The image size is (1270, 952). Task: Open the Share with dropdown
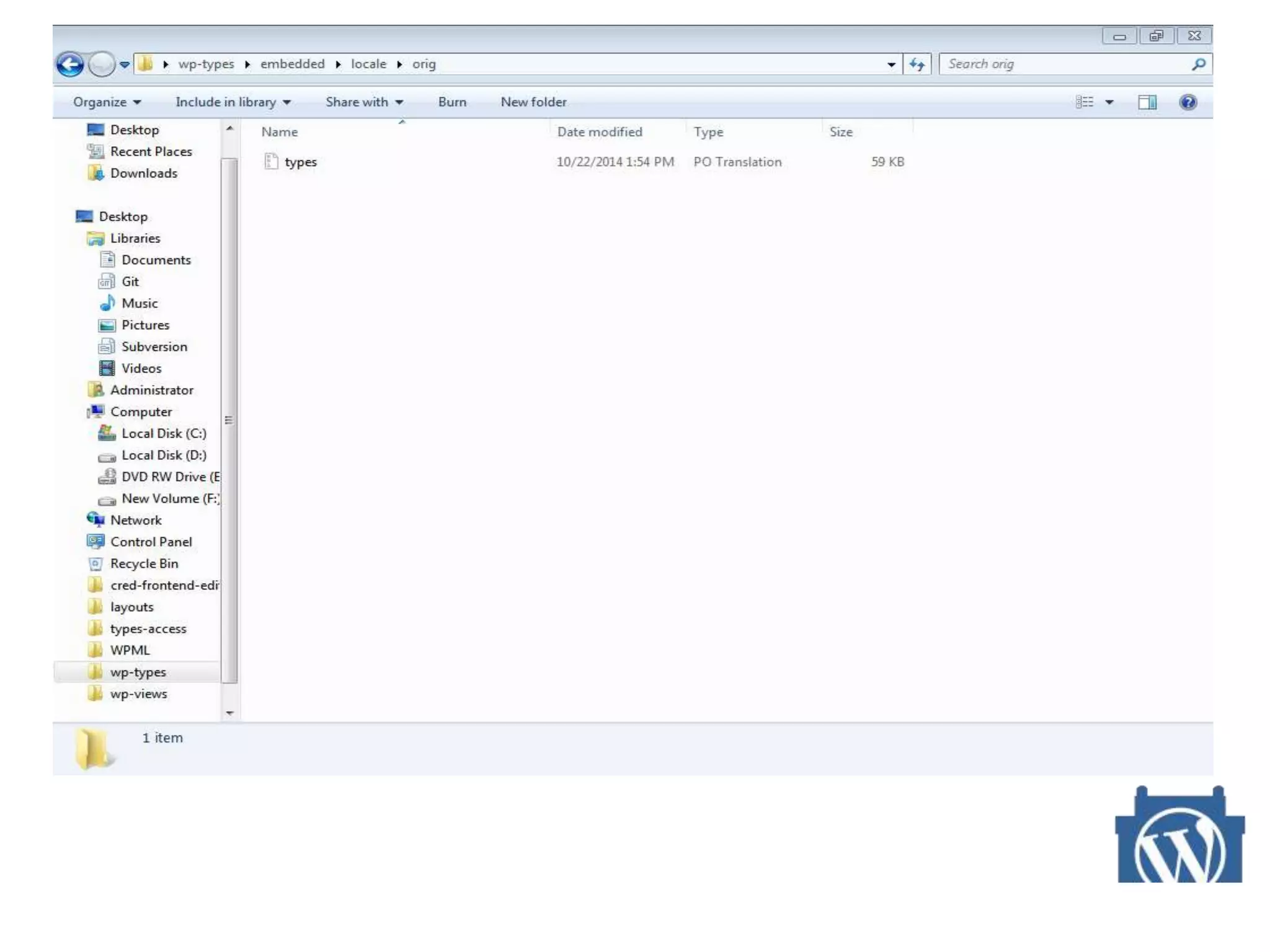[x=364, y=102]
